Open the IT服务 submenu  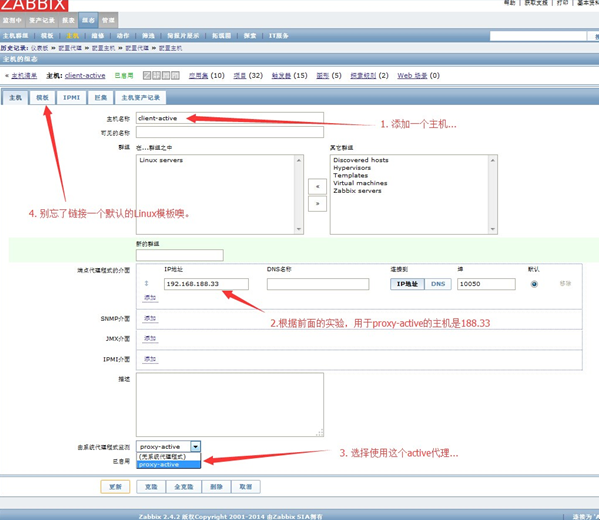[x=279, y=36]
